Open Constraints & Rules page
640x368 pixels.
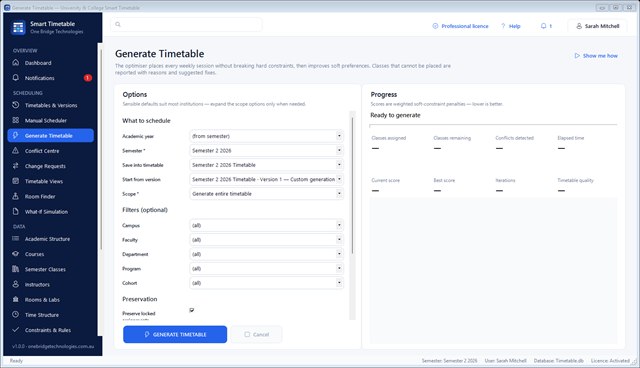coord(51,330)
